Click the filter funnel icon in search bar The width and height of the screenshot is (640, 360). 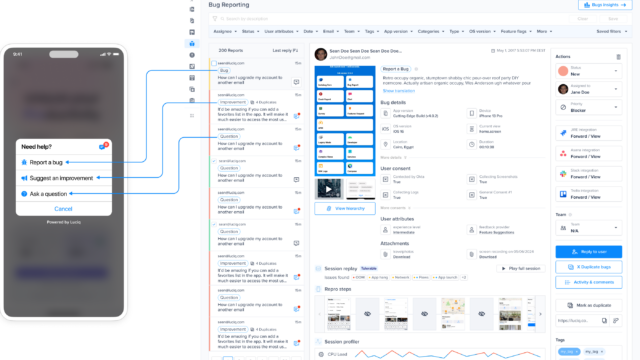pos(215,19)
